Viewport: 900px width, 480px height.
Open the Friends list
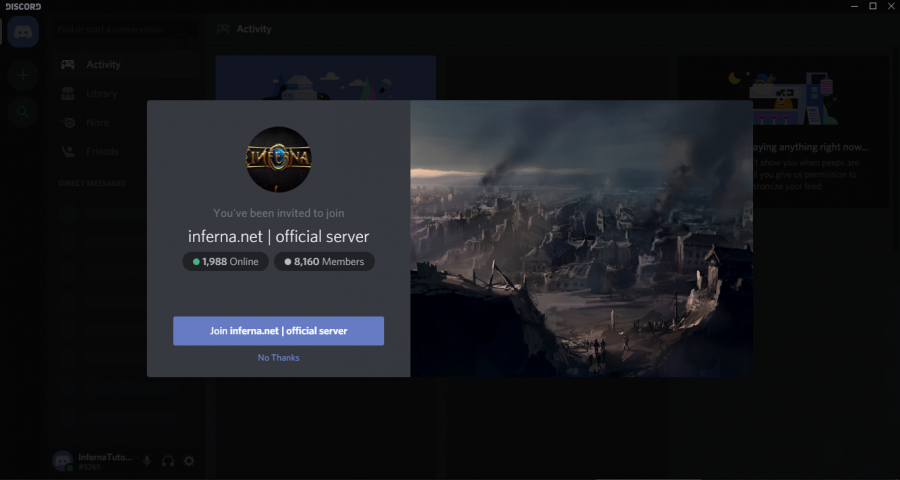pyautogui.click(x=101, y=152)
